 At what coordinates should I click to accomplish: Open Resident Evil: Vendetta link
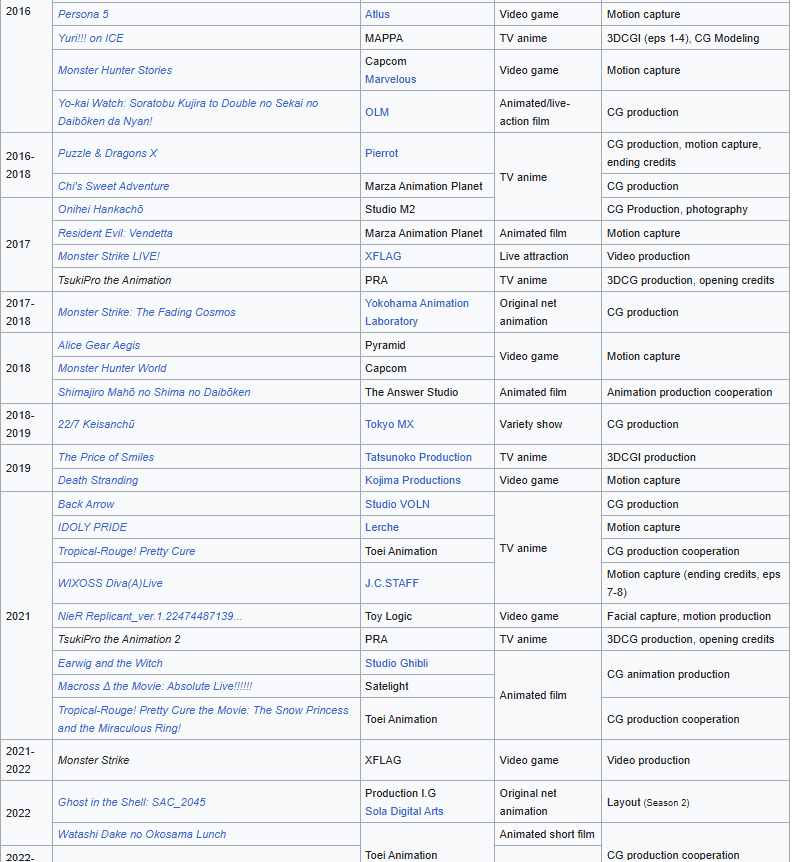point(115,233)
